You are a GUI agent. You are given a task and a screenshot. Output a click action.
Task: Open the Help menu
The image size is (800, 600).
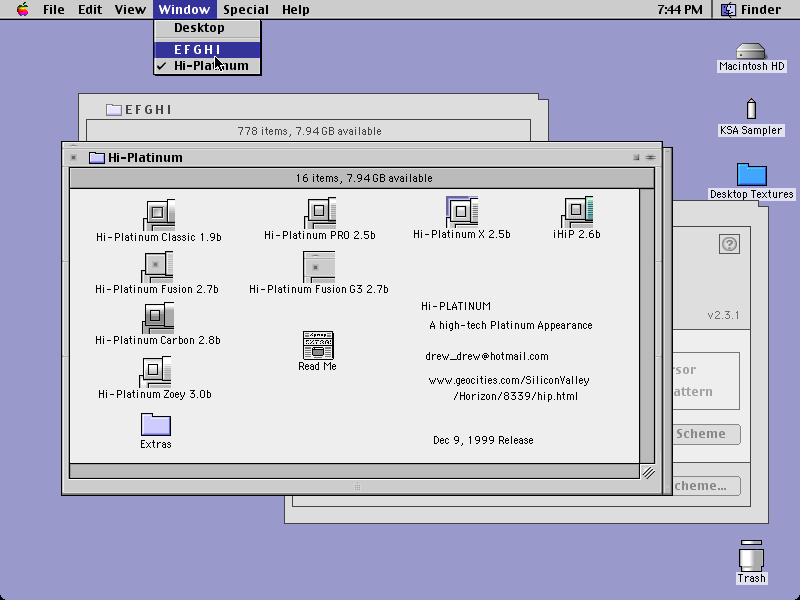pyautogui.click(x=295, y=9)
